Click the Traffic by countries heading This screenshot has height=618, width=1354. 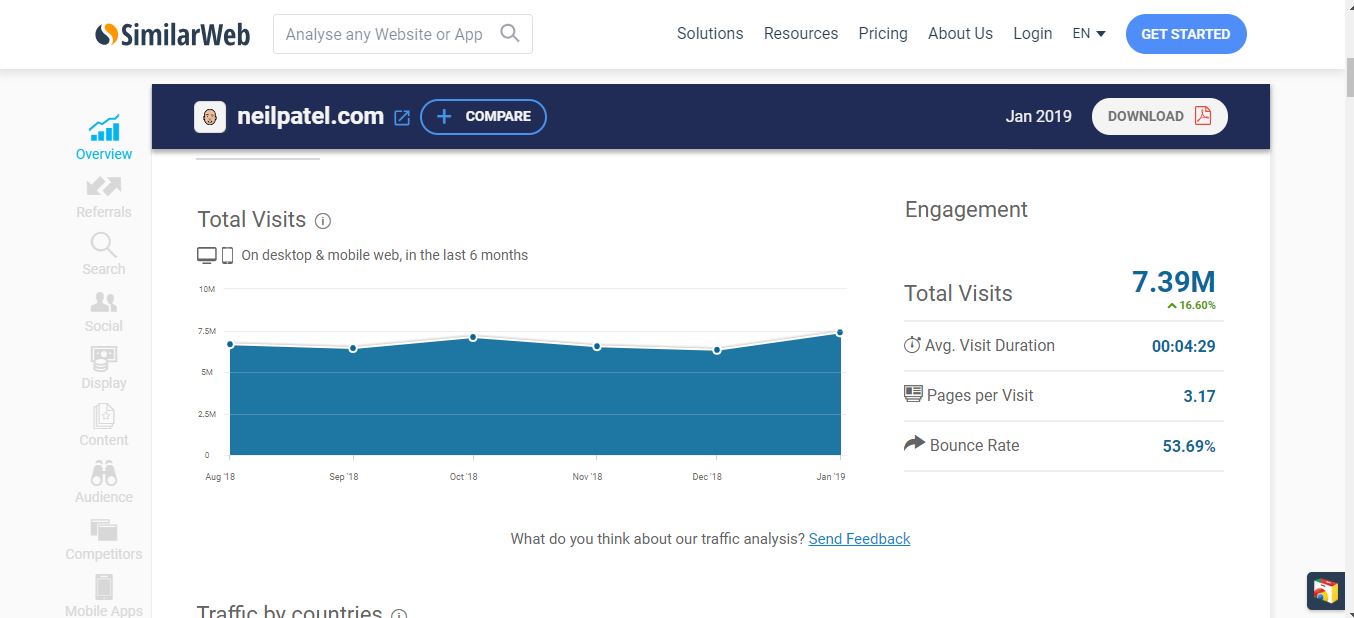coord(289,612)
